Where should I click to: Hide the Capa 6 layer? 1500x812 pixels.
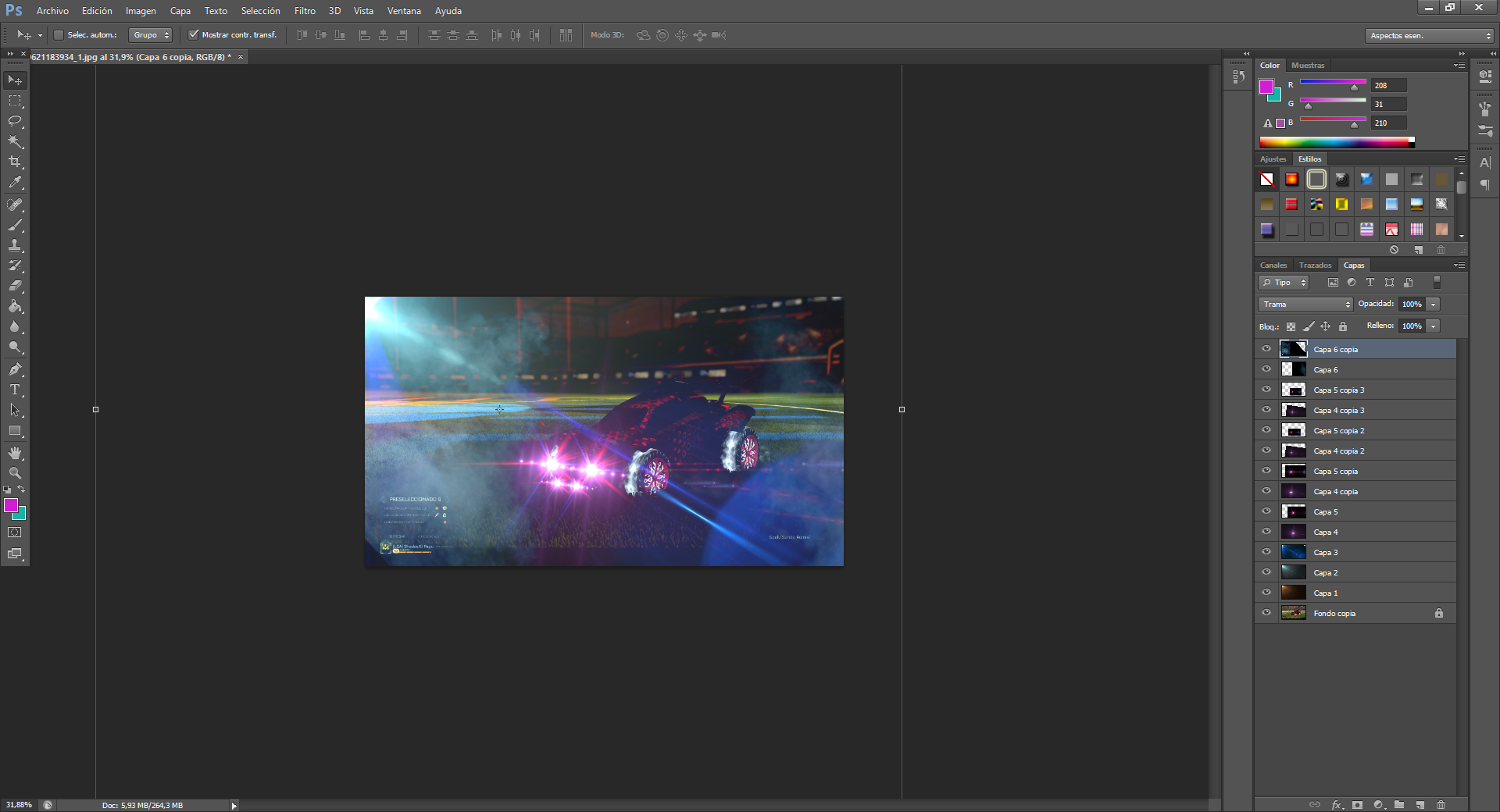coord(1266,369)
